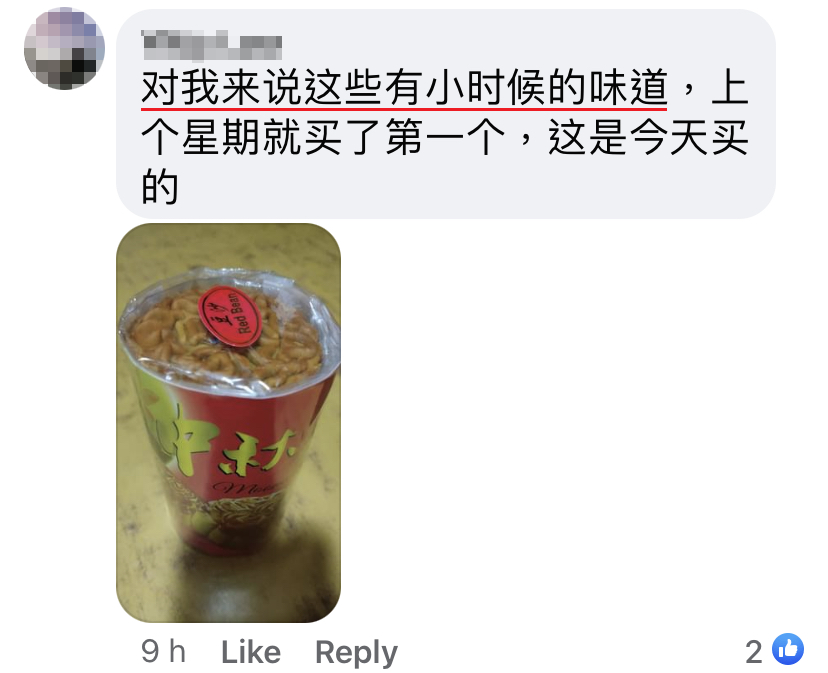Click the last-line character 的 in the comment

pyautogui.click(x=159, y=186)
